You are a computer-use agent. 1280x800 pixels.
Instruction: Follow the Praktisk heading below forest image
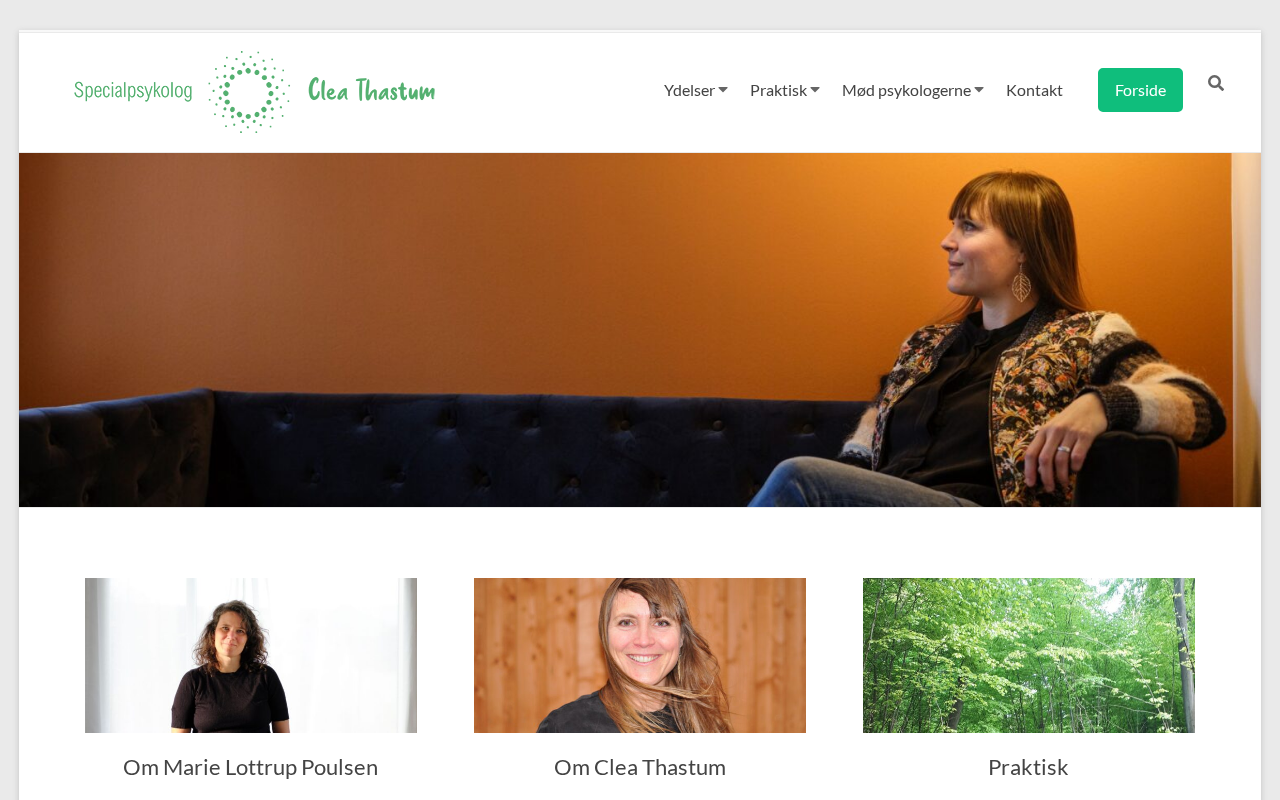click(1028, 767)
